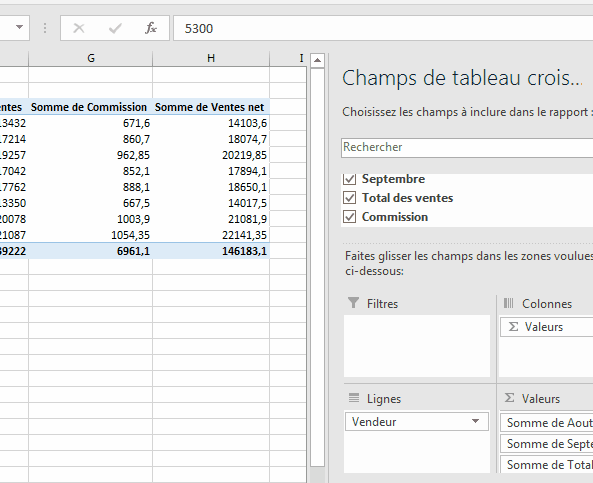Viewport: 593px width, 483px height.
Task: Select cell with value 888,1
Action: coord(90,187)
